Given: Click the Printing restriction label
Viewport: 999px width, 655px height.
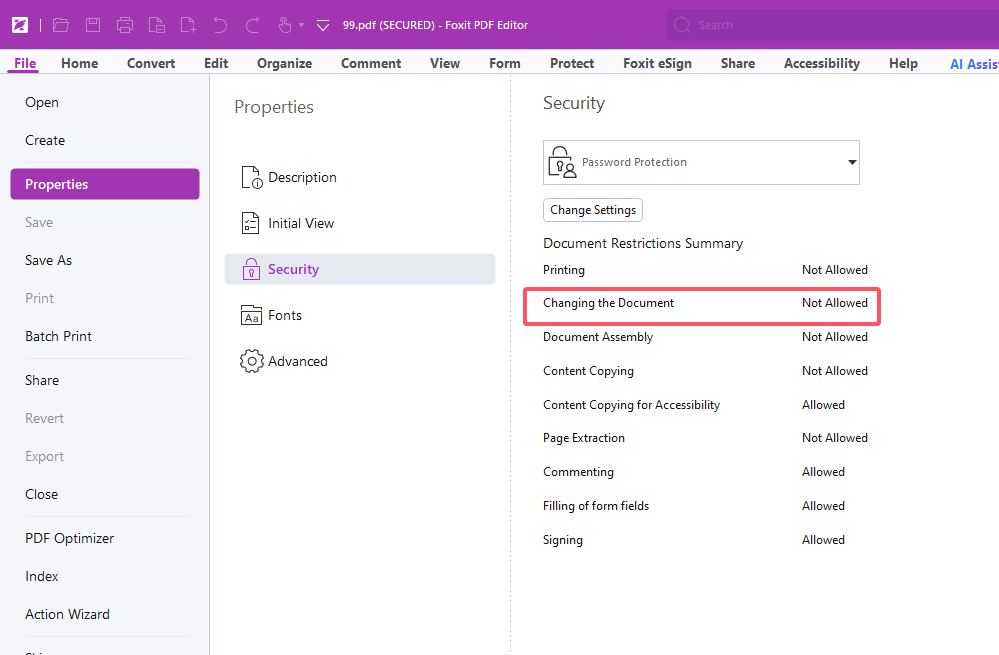Looking at the screenshot, I should [563, 270].
